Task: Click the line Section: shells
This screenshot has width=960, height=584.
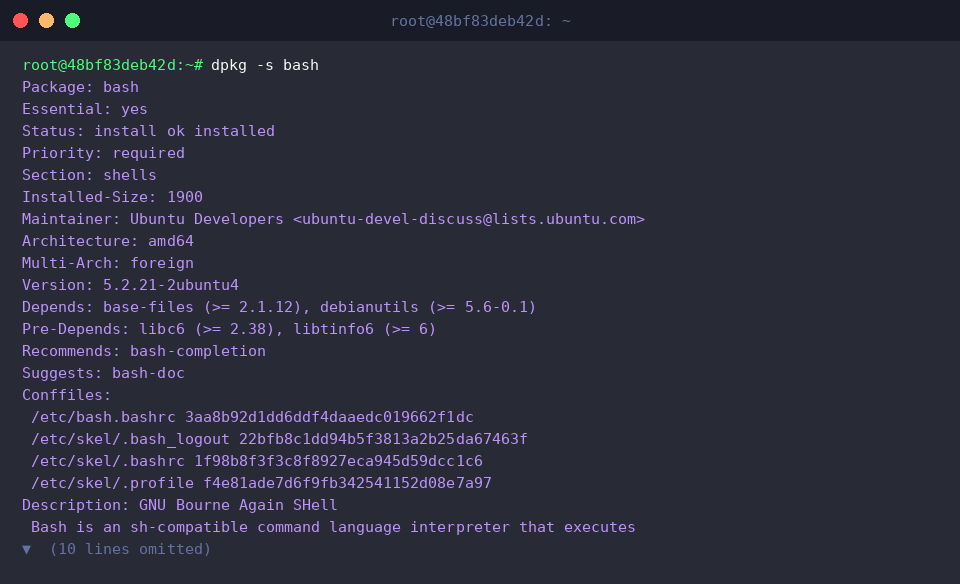Action: [x=89, y=175]
